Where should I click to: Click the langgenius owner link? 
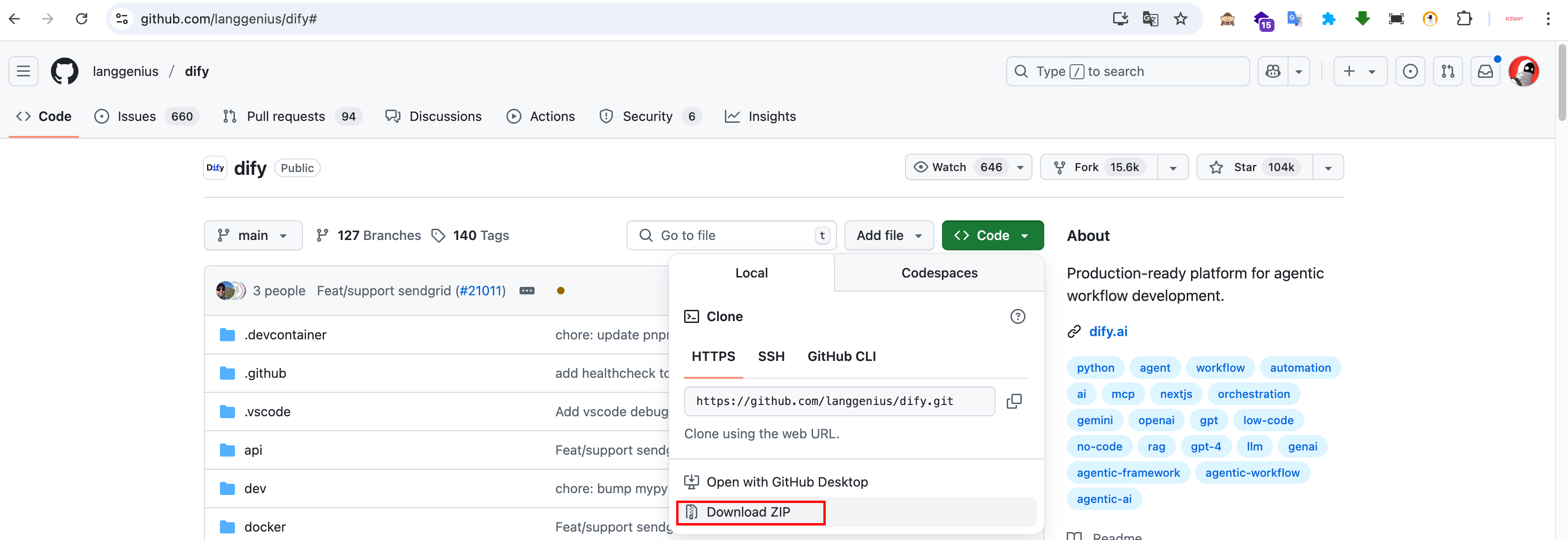(x=125, y=71)
